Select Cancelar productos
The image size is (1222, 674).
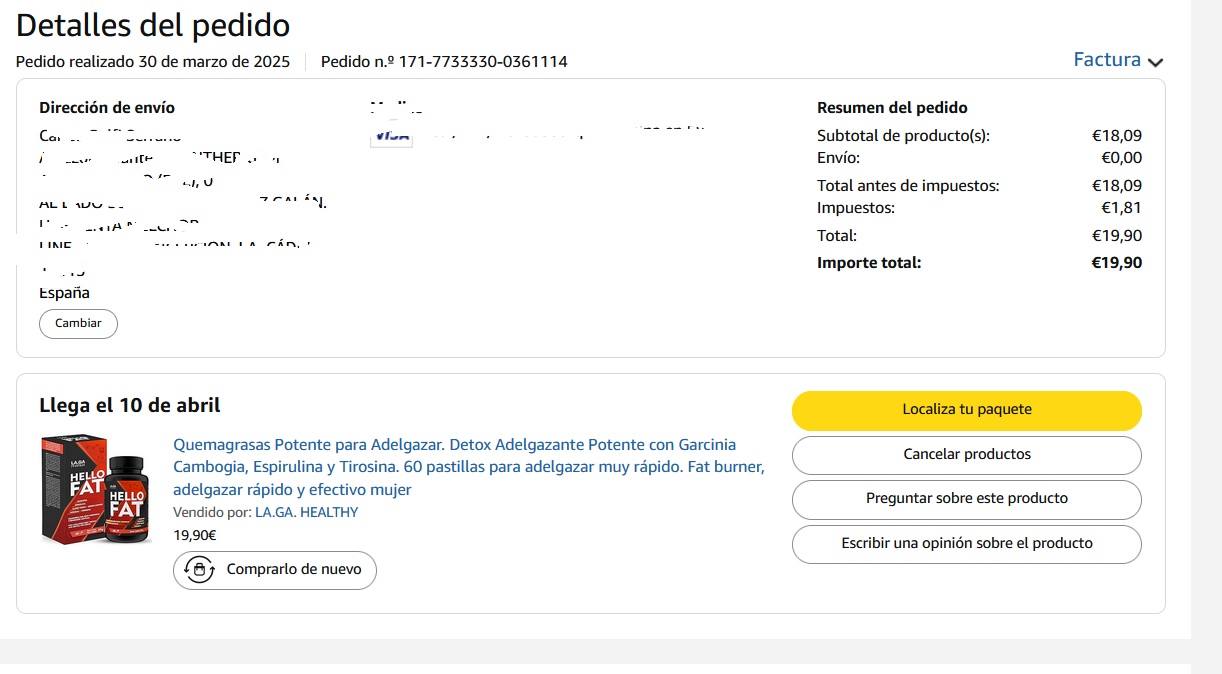point(966,455)
